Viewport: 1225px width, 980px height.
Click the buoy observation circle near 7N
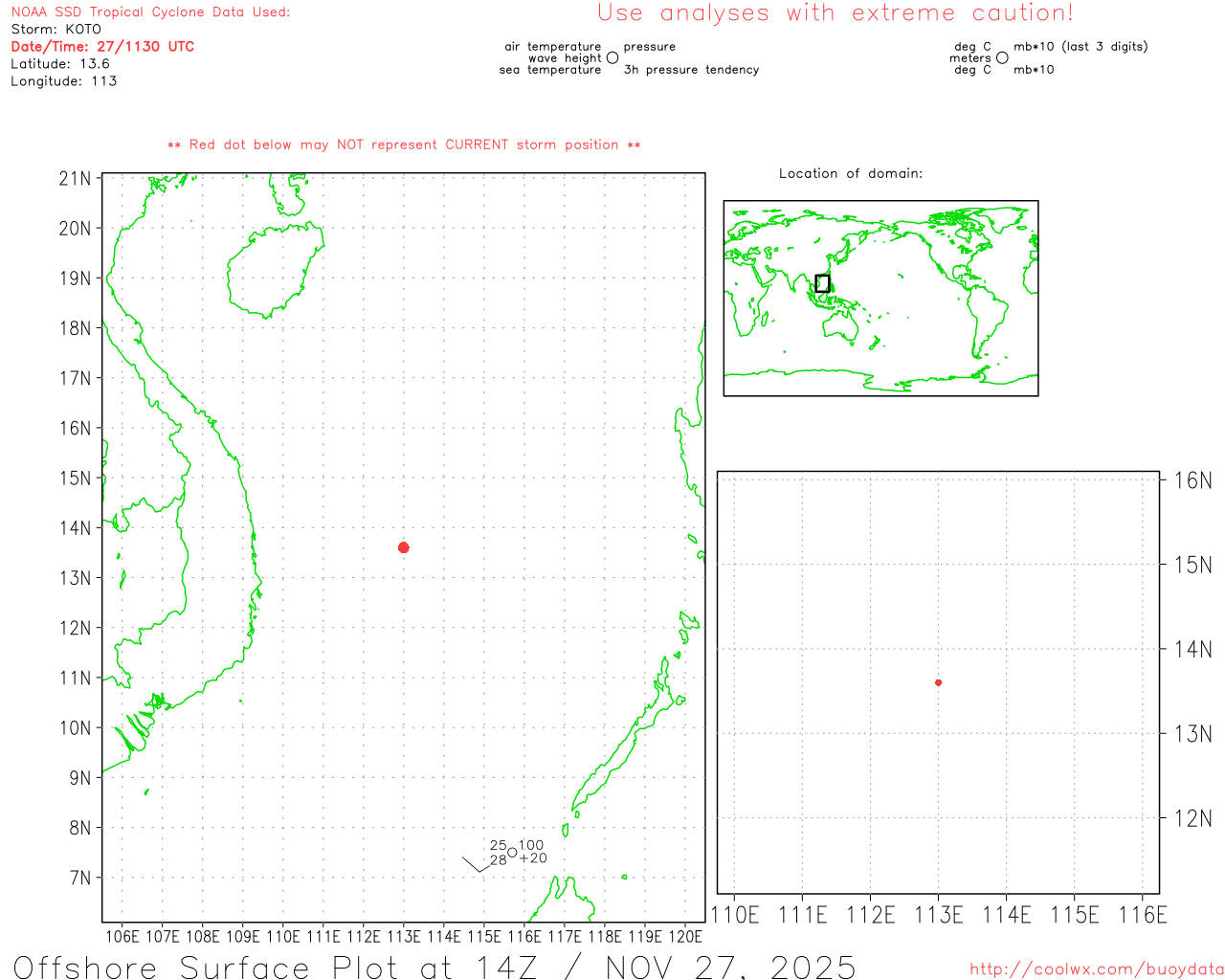[x=512, y=852]
